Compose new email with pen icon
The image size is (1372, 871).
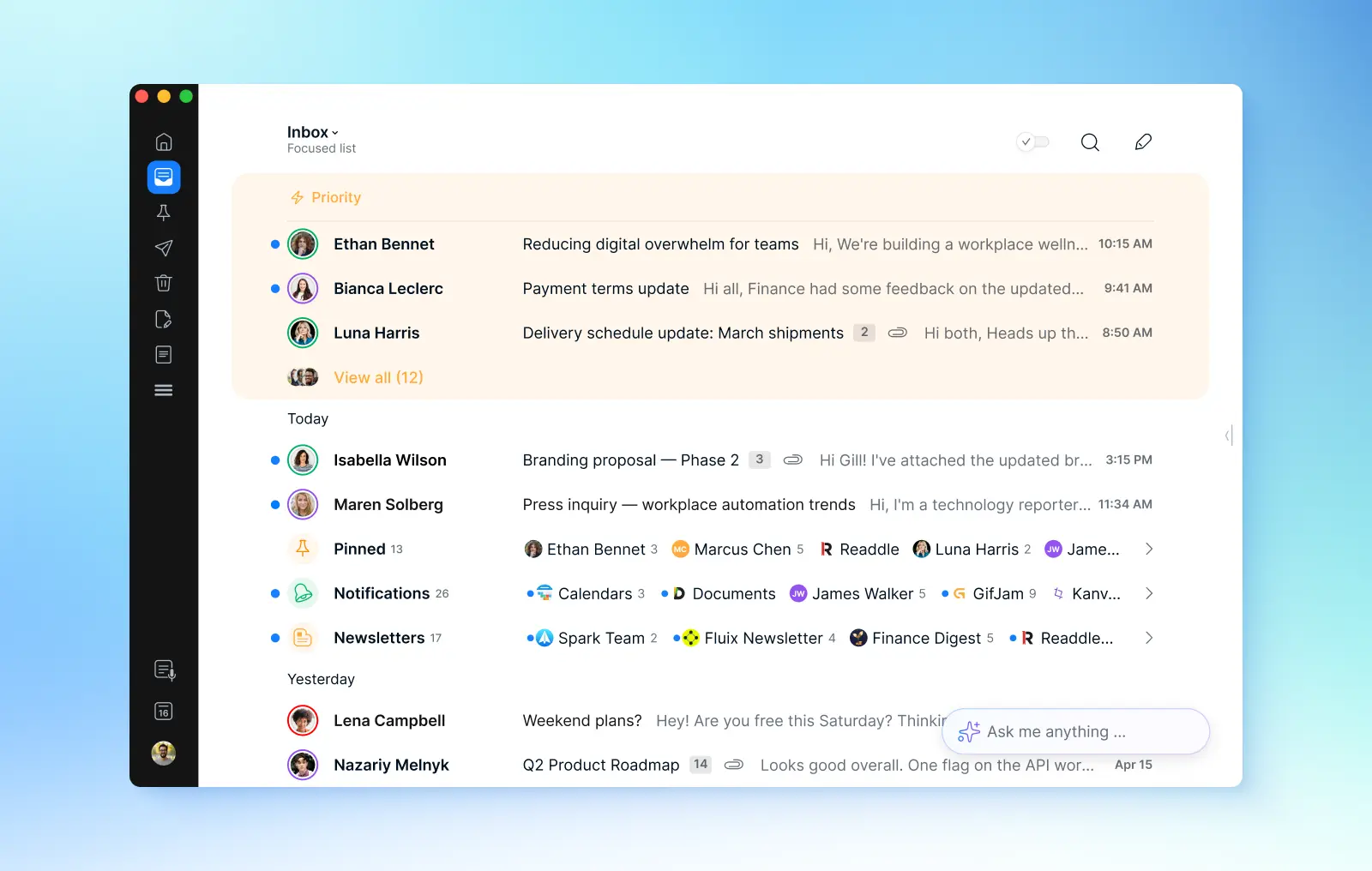pos(1143,142)
